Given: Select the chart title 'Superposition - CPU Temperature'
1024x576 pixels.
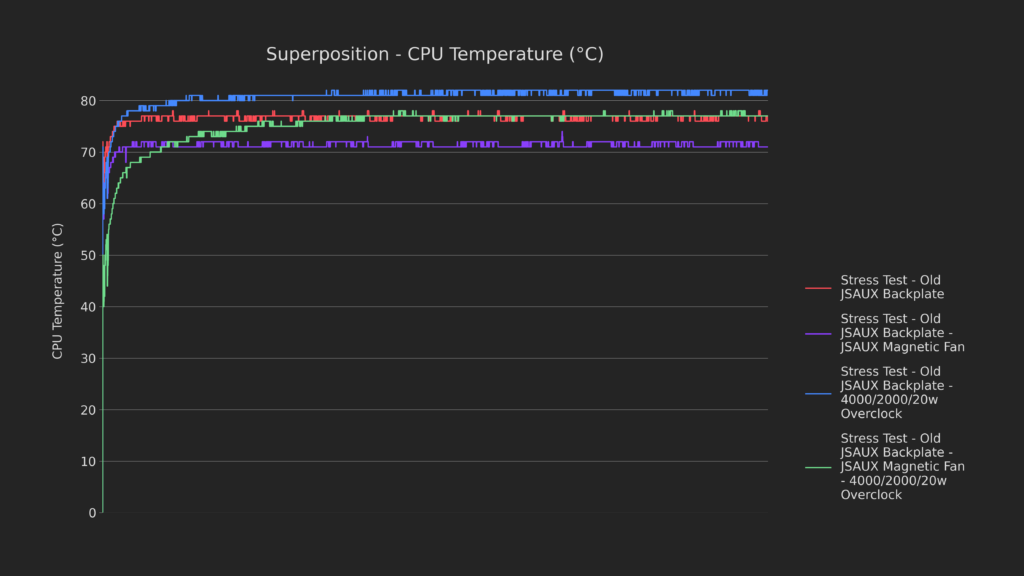Looking at the screenshot, I should [434, 54].
